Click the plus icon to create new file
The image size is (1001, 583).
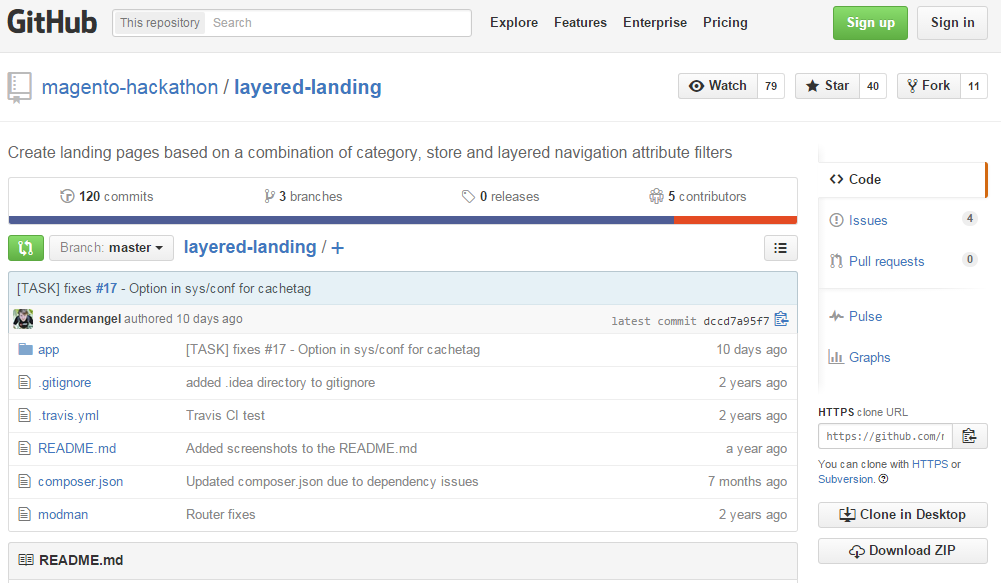tap(338, 248)
